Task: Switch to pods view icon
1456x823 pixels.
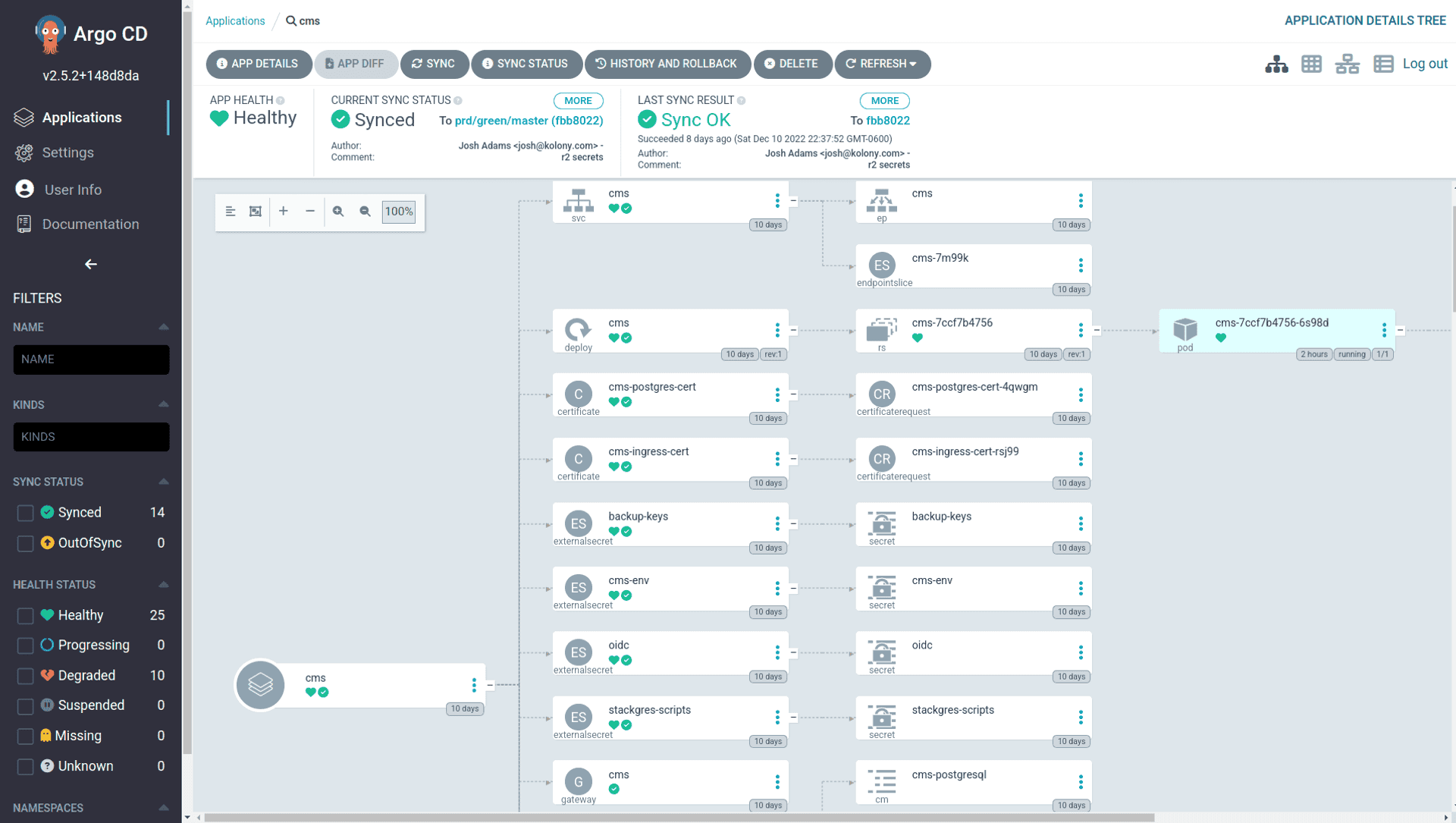Action: point(1311,64)
